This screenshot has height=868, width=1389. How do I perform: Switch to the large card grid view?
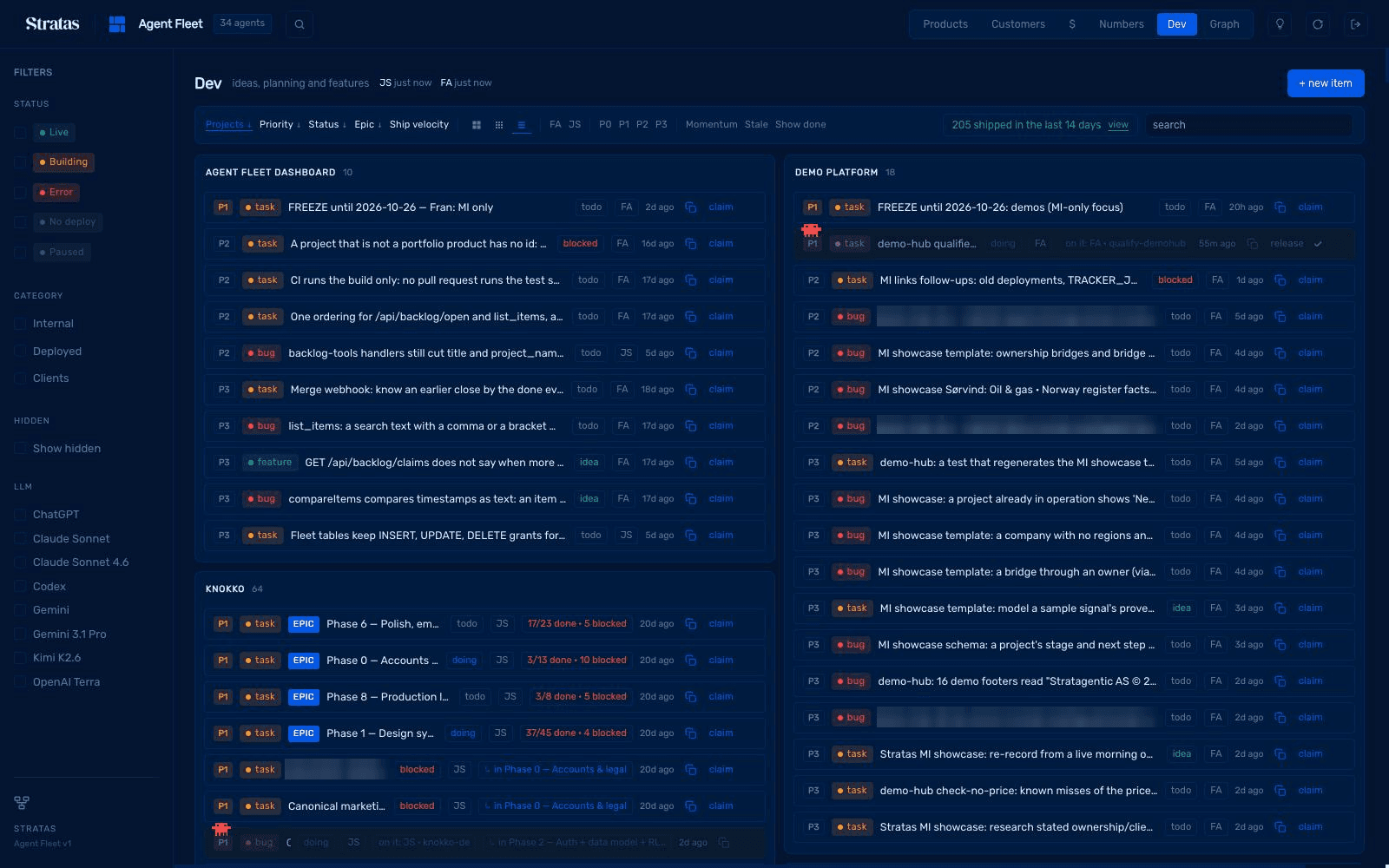tap(477, 125)
